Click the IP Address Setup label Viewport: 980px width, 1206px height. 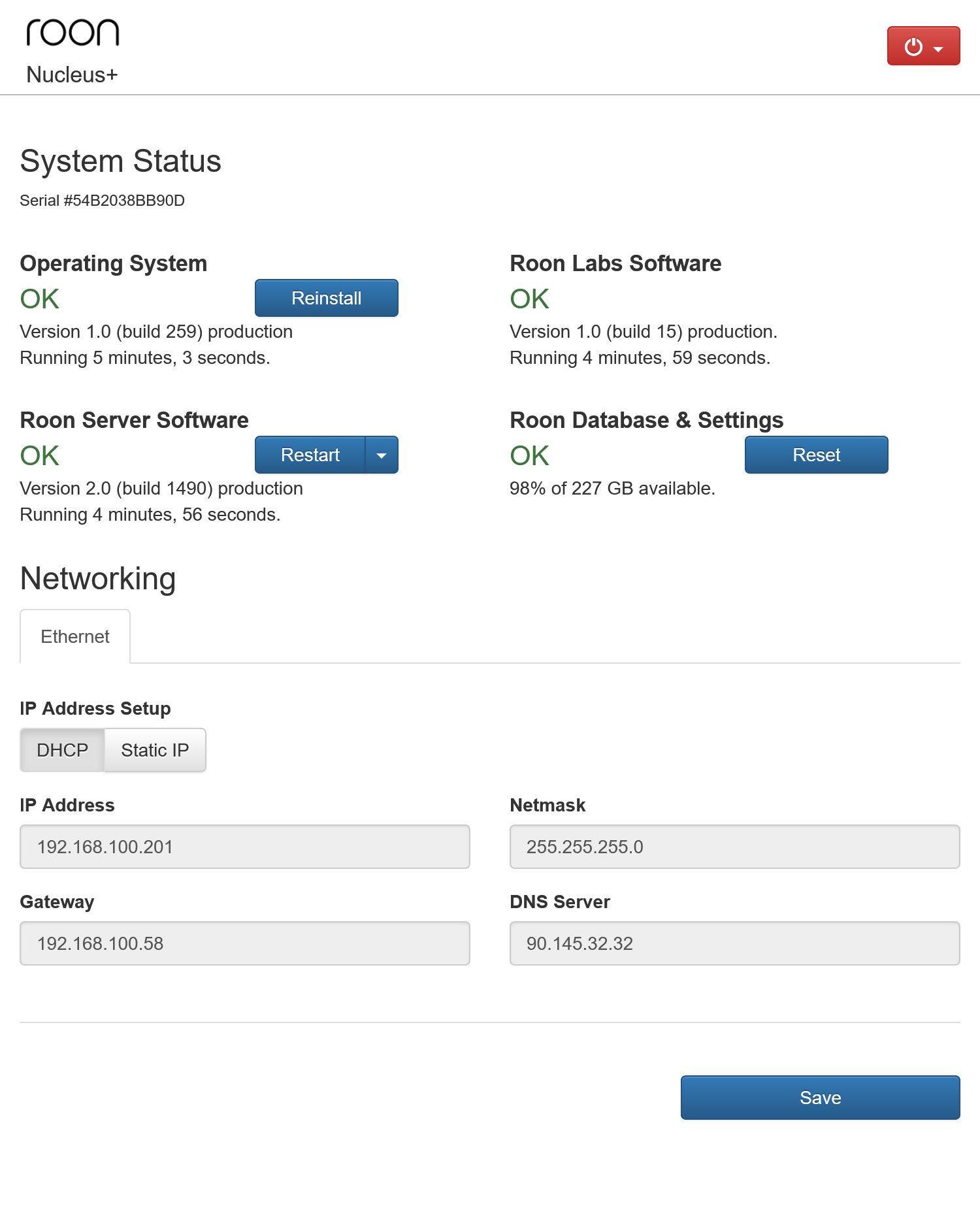tap(95, 709)
